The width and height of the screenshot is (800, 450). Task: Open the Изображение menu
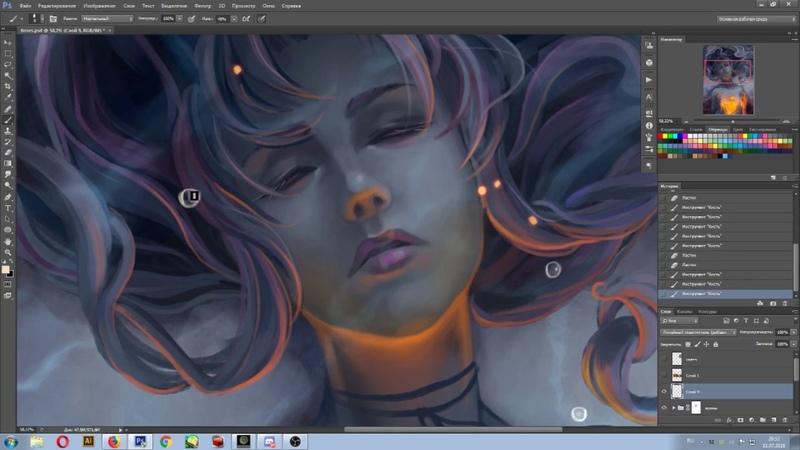[x=99, y=6]
